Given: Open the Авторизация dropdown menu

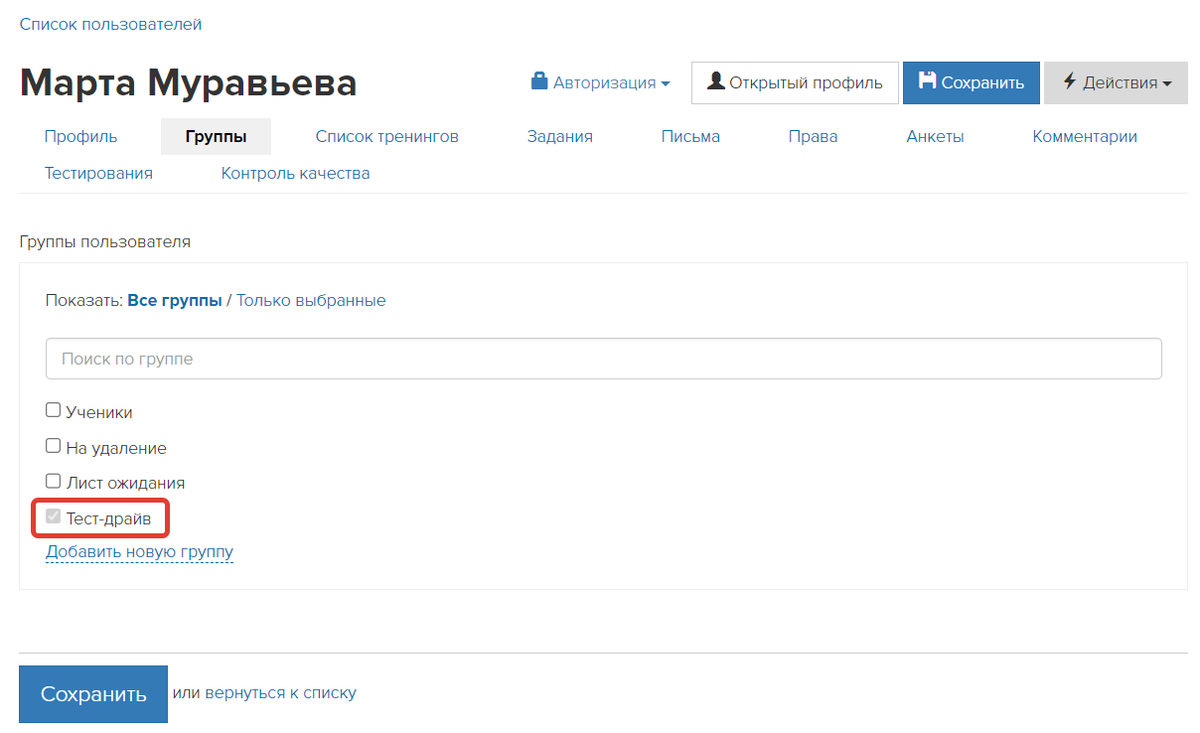Looking at the screenshot, I should (x=600, y=83).
